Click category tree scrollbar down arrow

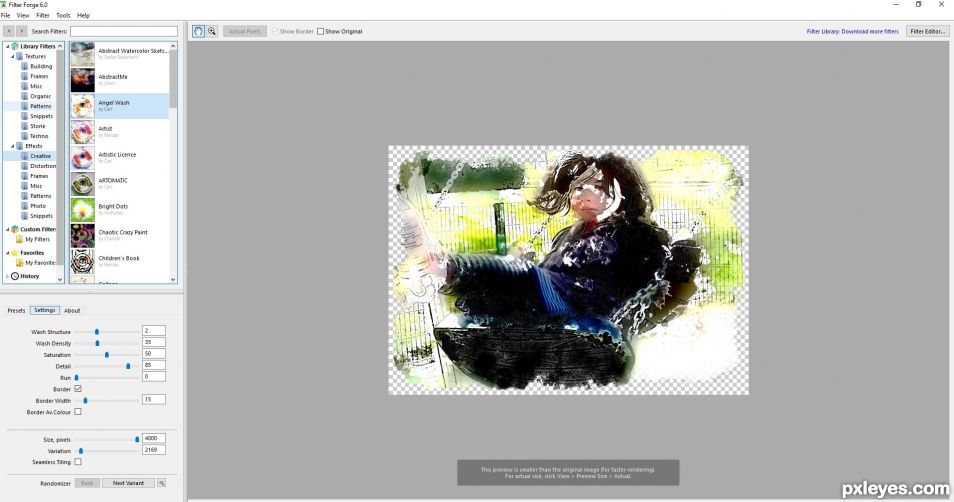point(60,279)
